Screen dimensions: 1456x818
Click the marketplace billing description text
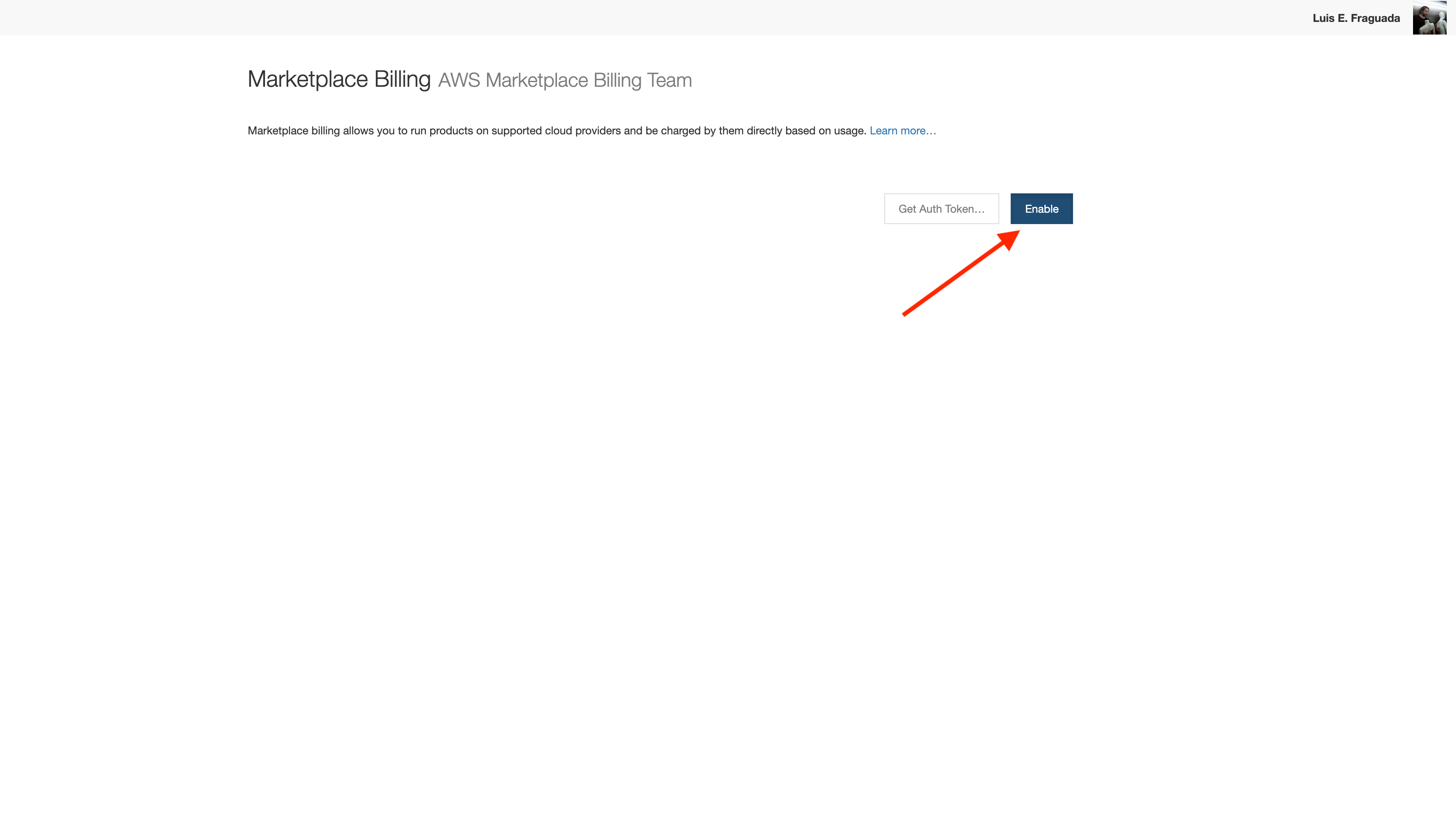click(x=557, y=131)
